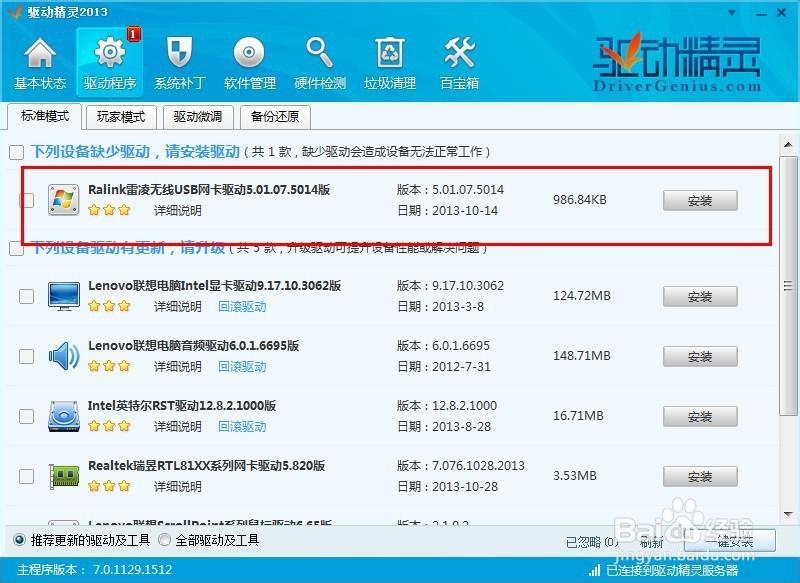The image size is (800, 583).
Task: Click the Intel RST hard disk icon
Action: point(64,416)
